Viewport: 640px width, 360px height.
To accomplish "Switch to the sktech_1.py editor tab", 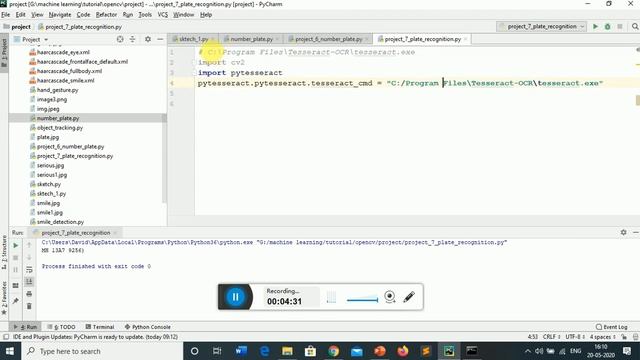I will 193,39.
